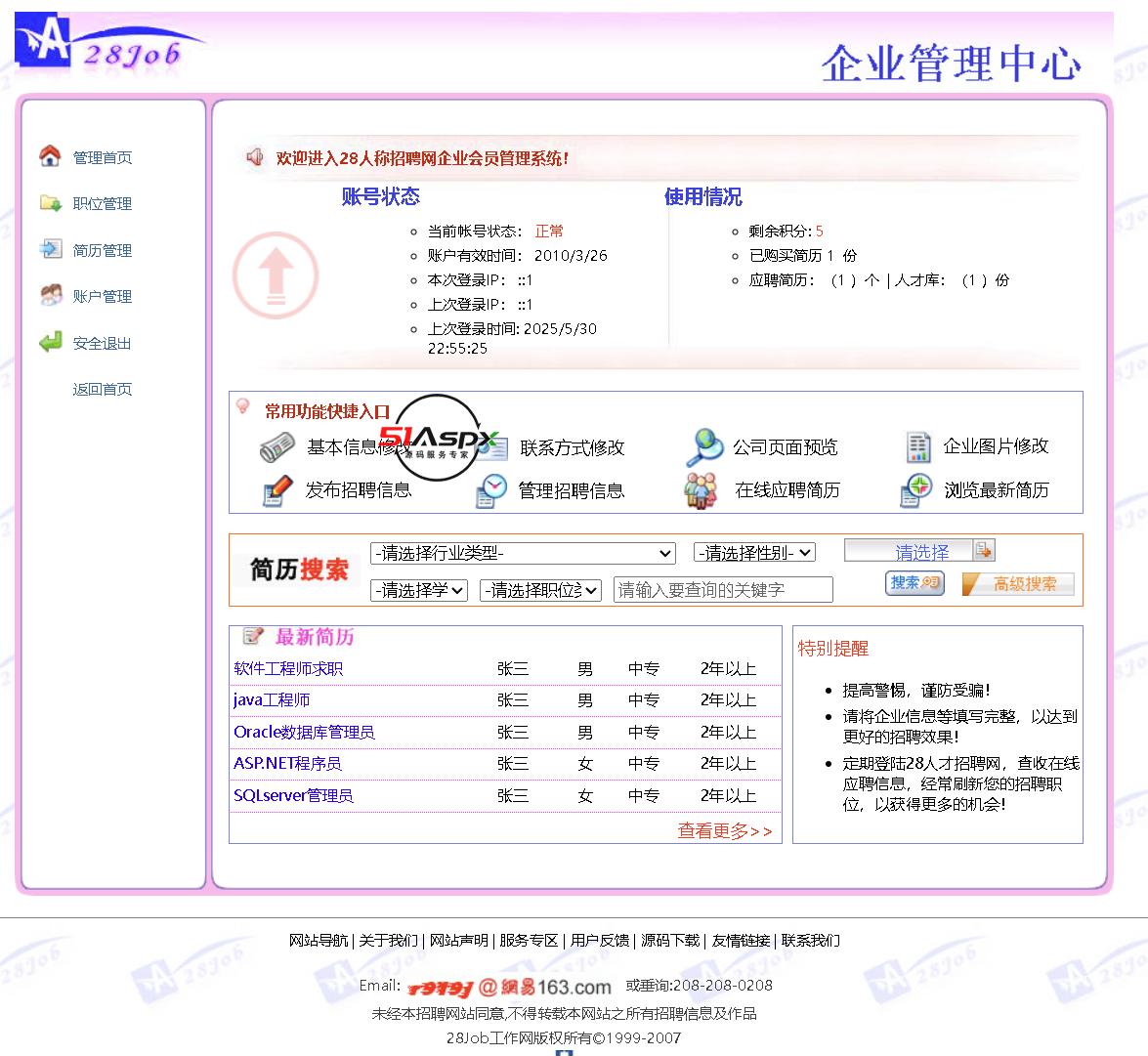The height and width of the screenshot is (1056, 1148).
Task: Expand the 请选择职位 dropdown
Action: click(540, 590)
